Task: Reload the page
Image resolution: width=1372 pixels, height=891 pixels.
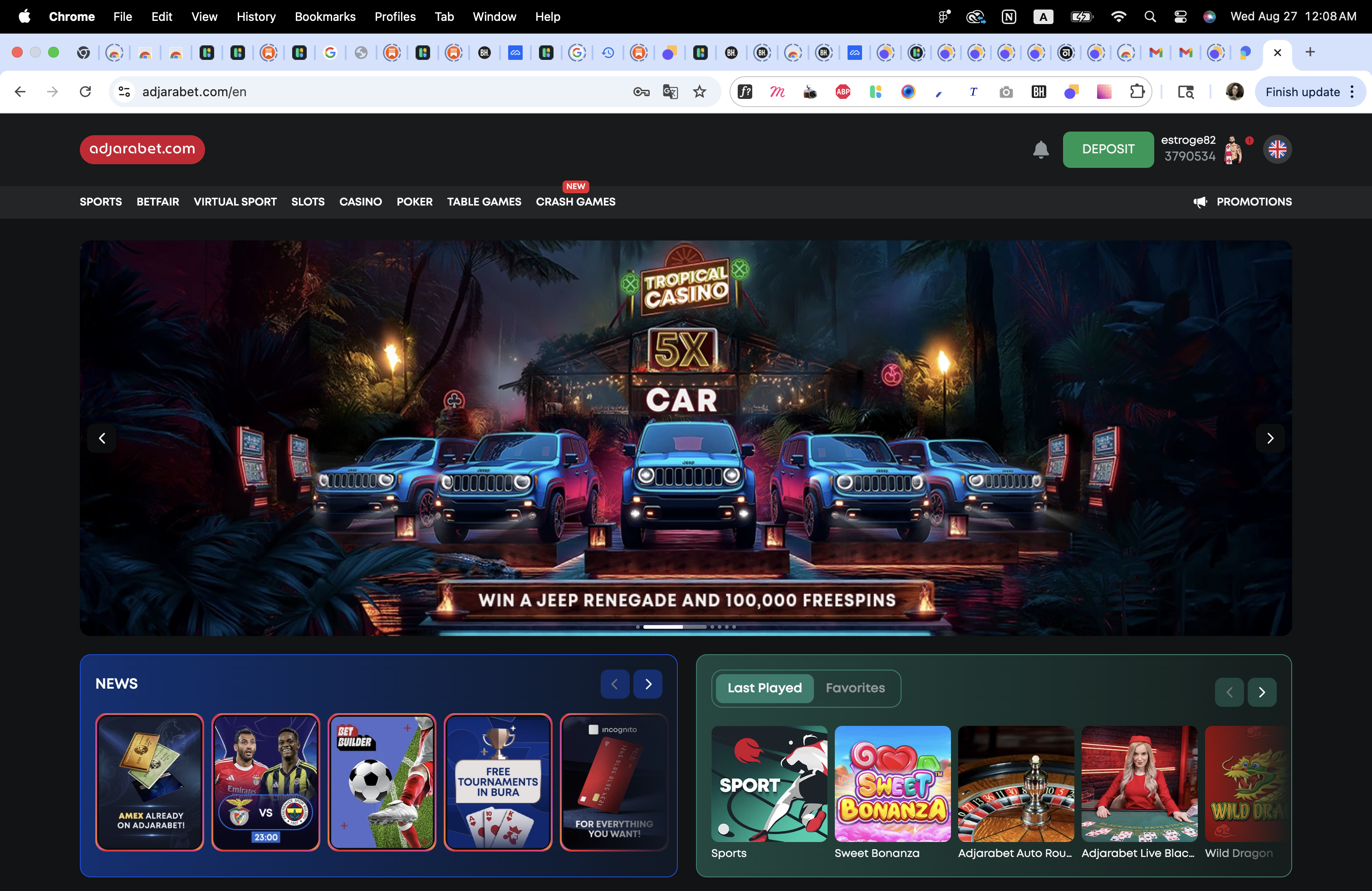Action: click(85, 92)
